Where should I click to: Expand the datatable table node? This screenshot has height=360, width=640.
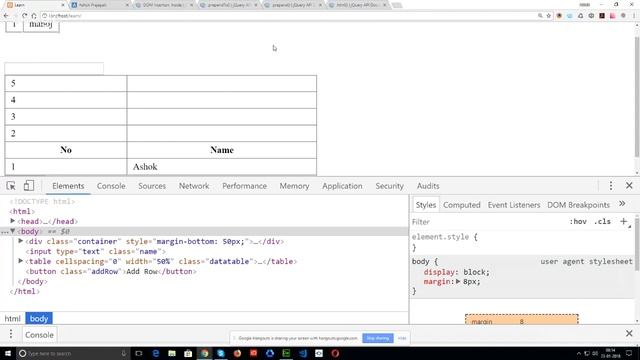(20, 261)
